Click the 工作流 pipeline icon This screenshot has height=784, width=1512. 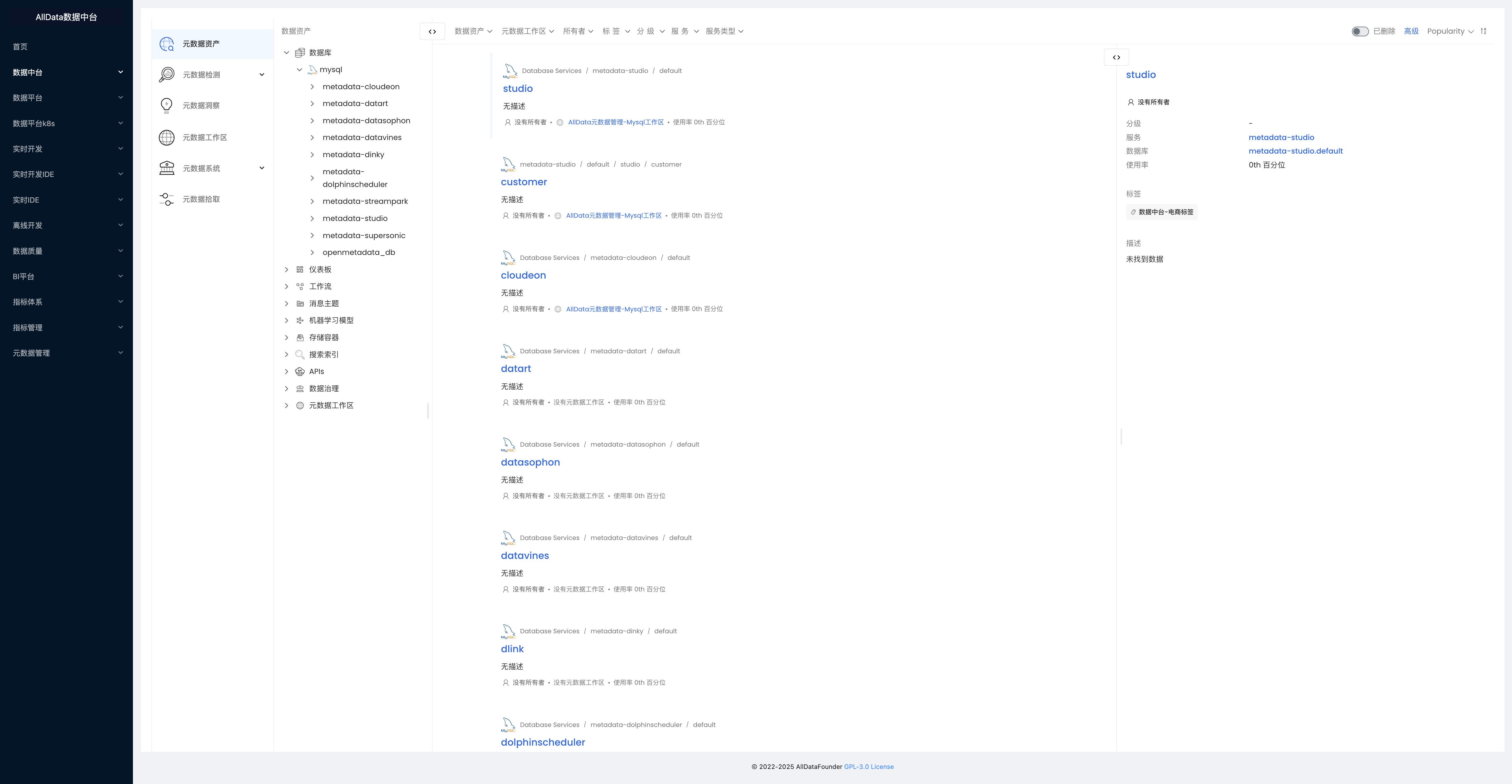[300, 286]
